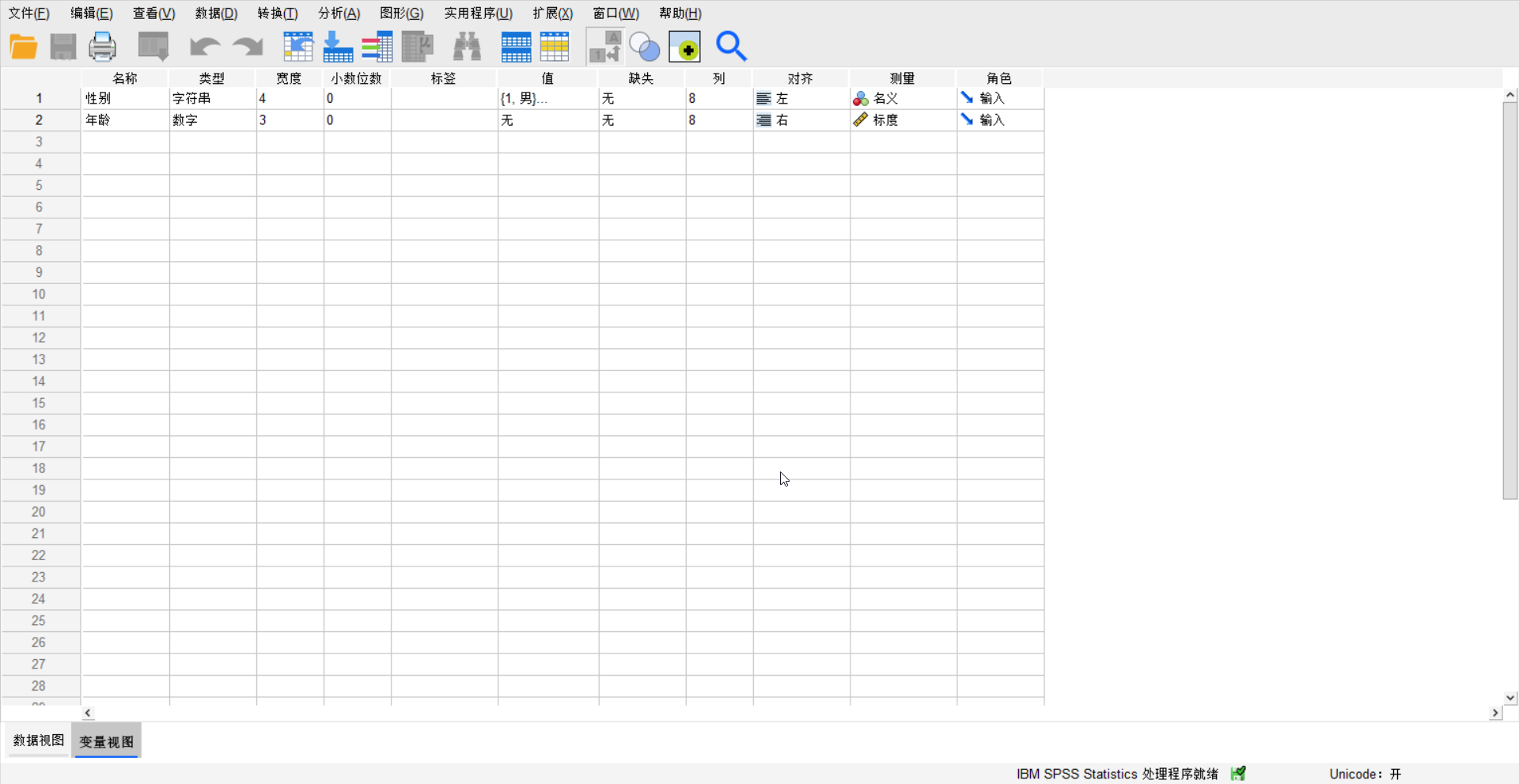Screen dimensions: 1519x784
Task: Click the Undo arrow icon
Action: pos(205,47)
